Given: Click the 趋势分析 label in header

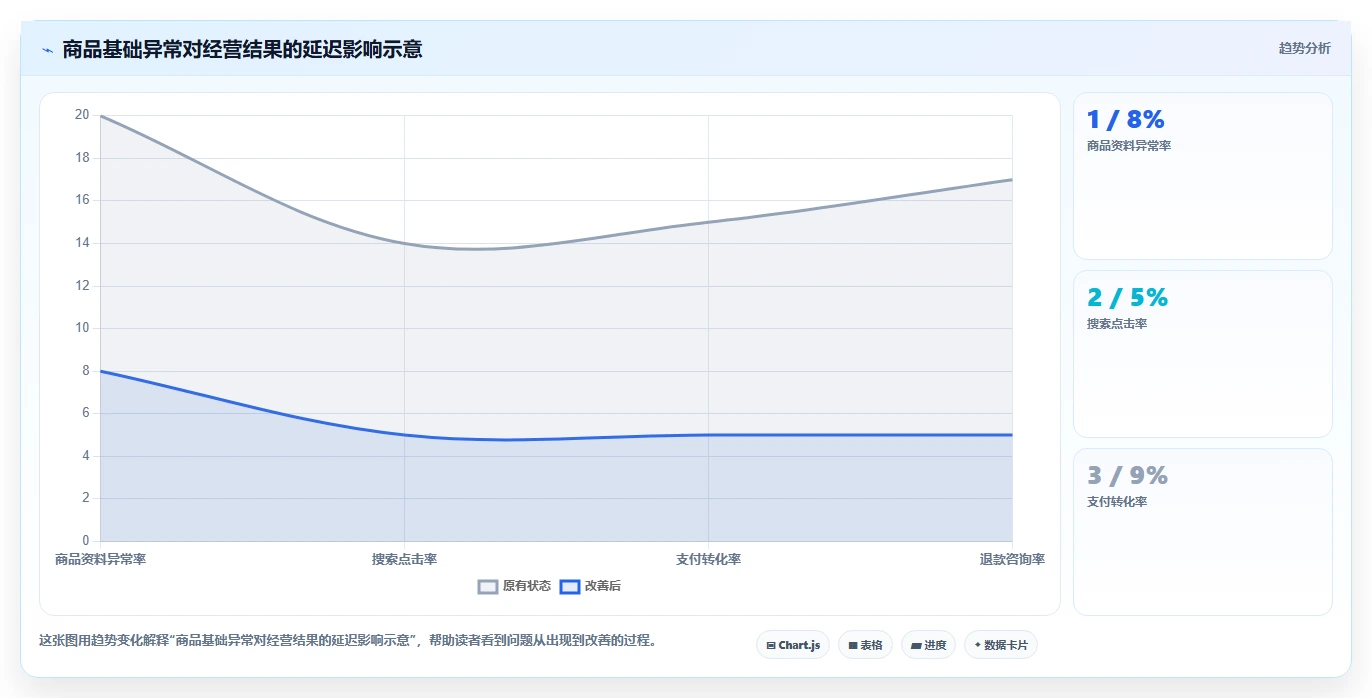Looking at the screenshot, I should (1304, 48).
